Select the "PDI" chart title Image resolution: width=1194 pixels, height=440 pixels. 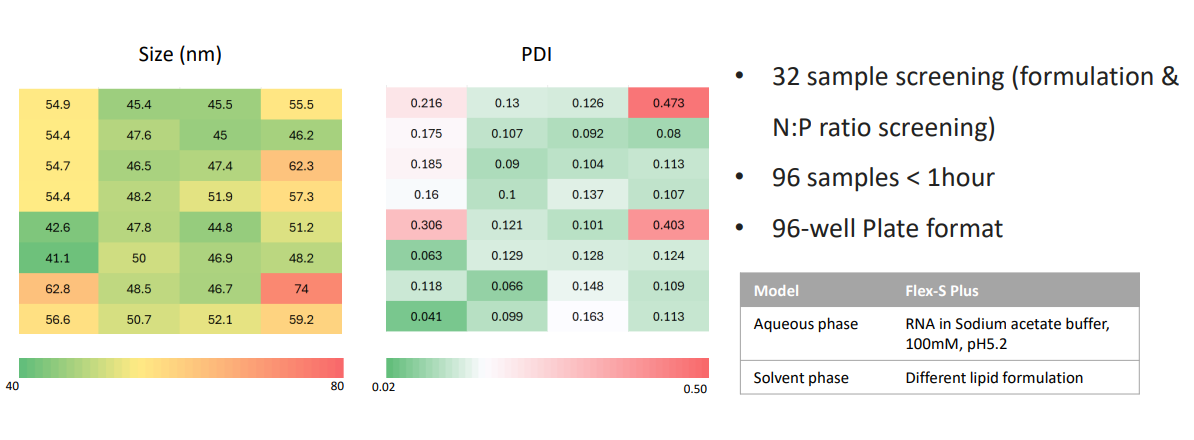(536, 54)
